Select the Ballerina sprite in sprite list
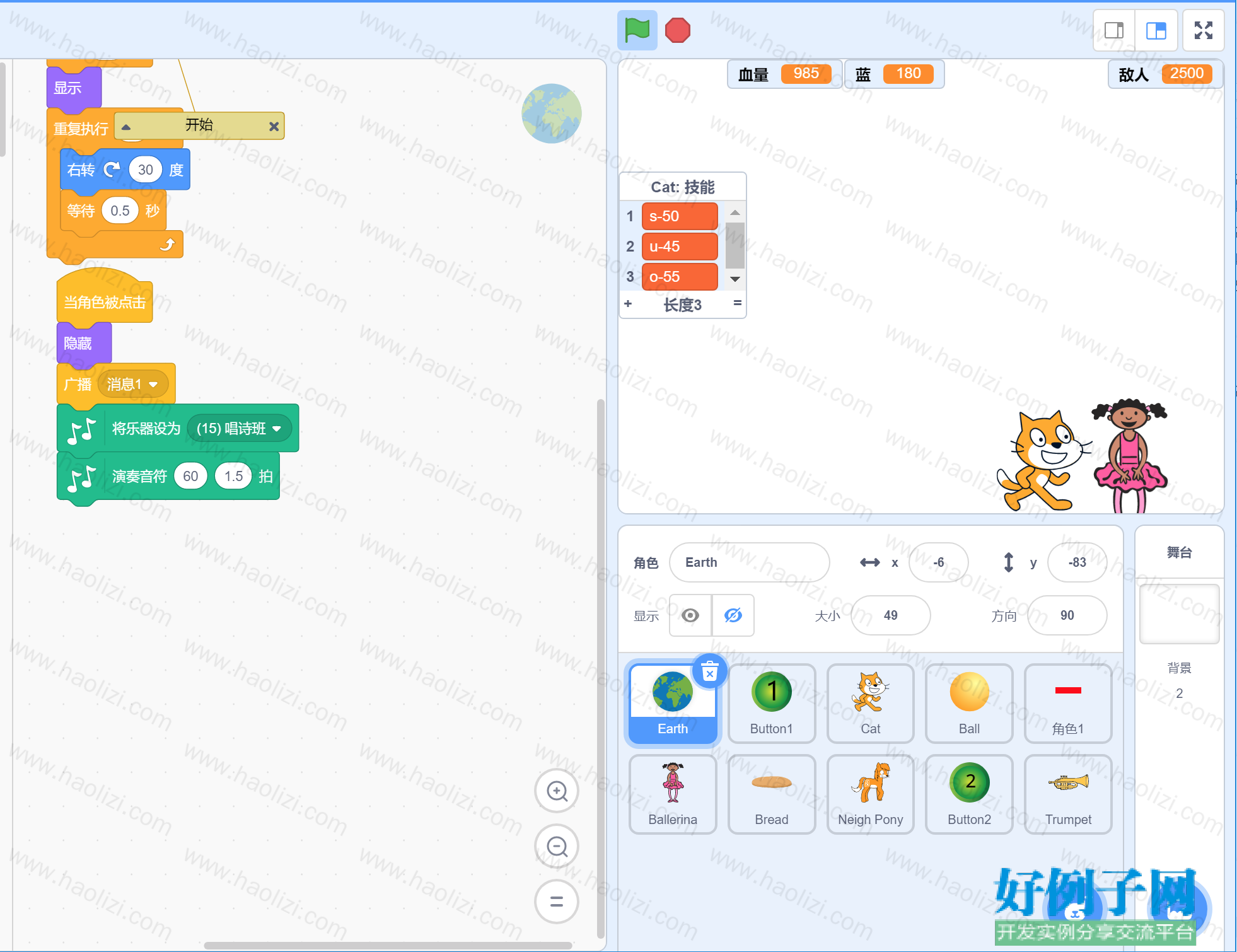The height and width of the screenshot is (952, 1237). pos(673,794)
